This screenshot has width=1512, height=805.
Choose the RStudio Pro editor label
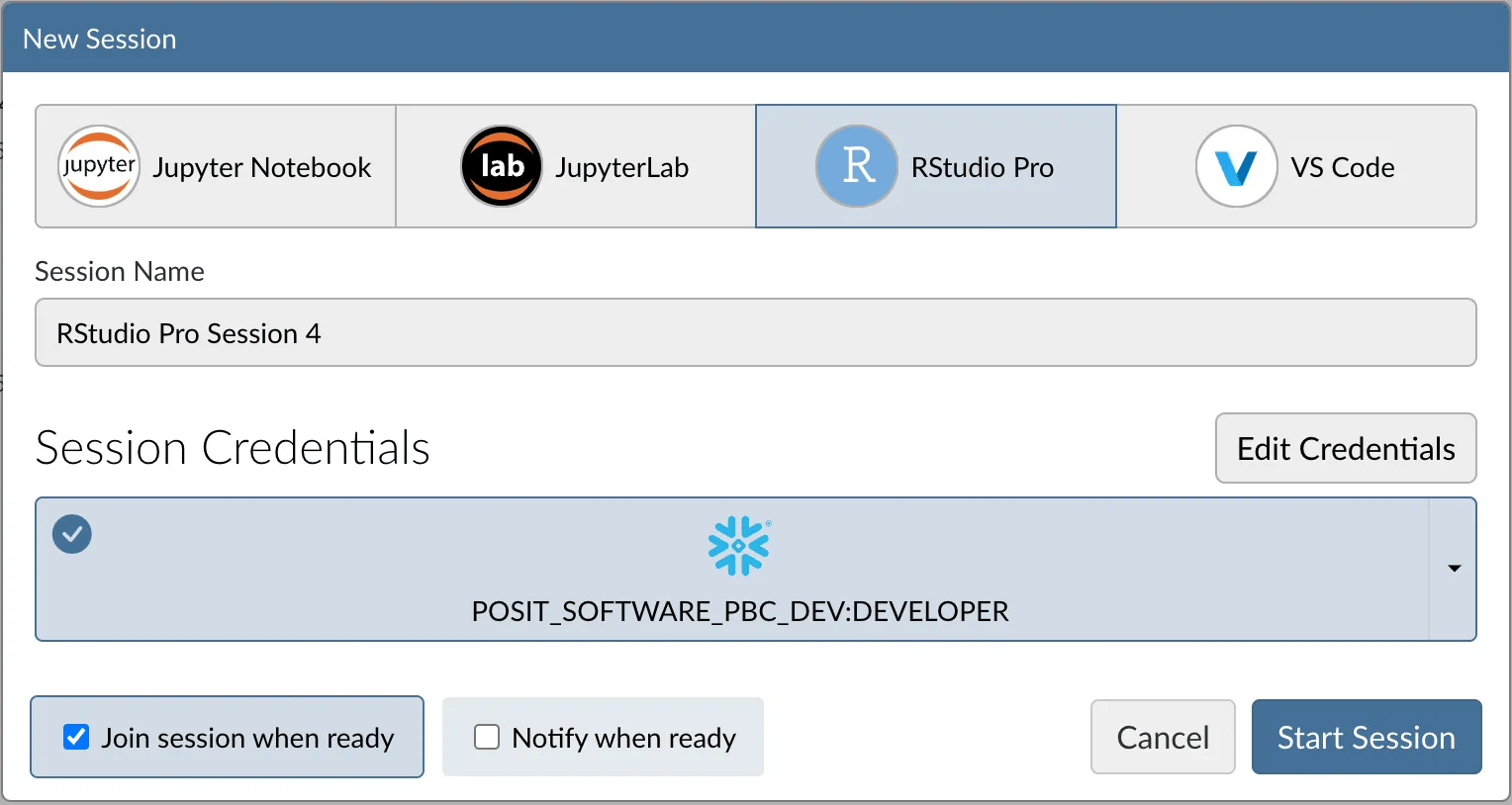point(982,168)
